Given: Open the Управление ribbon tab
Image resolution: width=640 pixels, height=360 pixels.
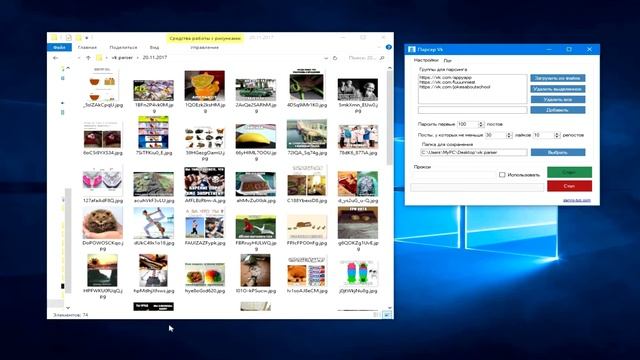Looking at the screenshot, I should (204, 47).
